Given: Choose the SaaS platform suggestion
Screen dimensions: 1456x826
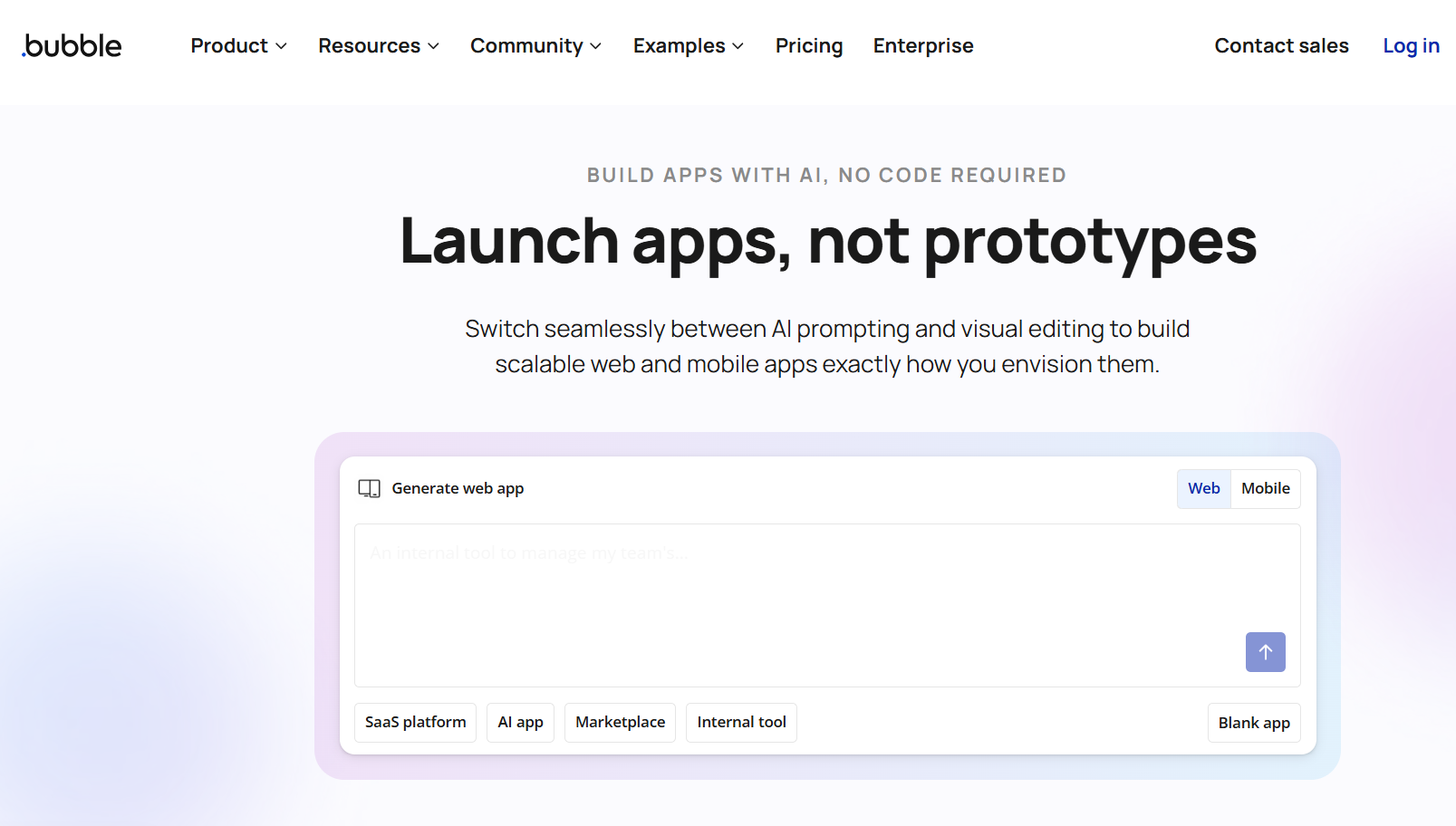Looking at the screenshot, I should (x=416, y=723).
